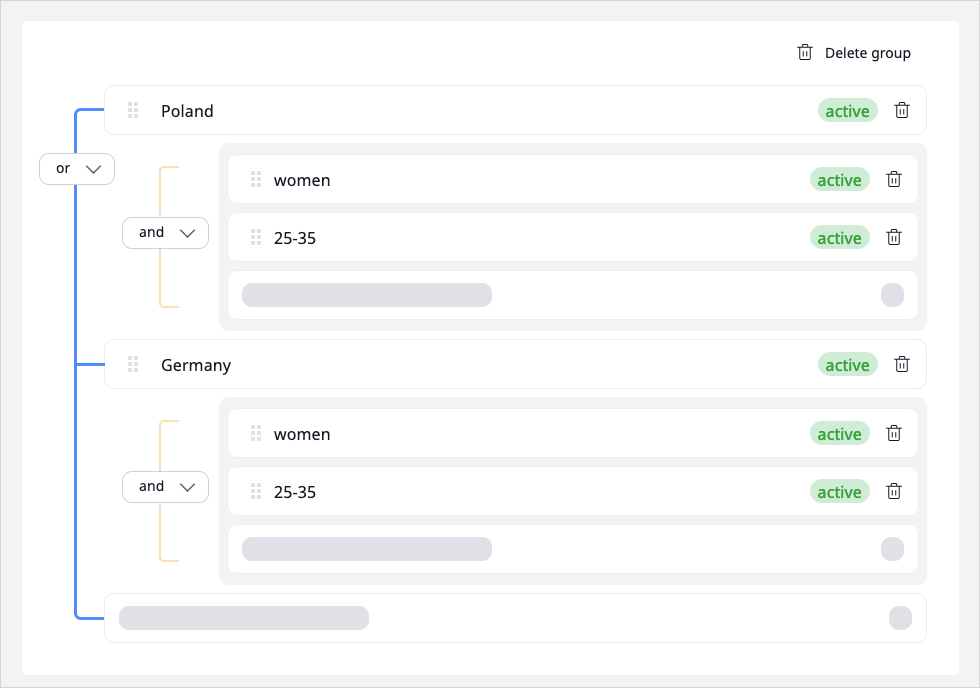This screenshot has width=980, height=688.
Task: Toggle the active badge on the Germany row
Action: coord(847,365)
